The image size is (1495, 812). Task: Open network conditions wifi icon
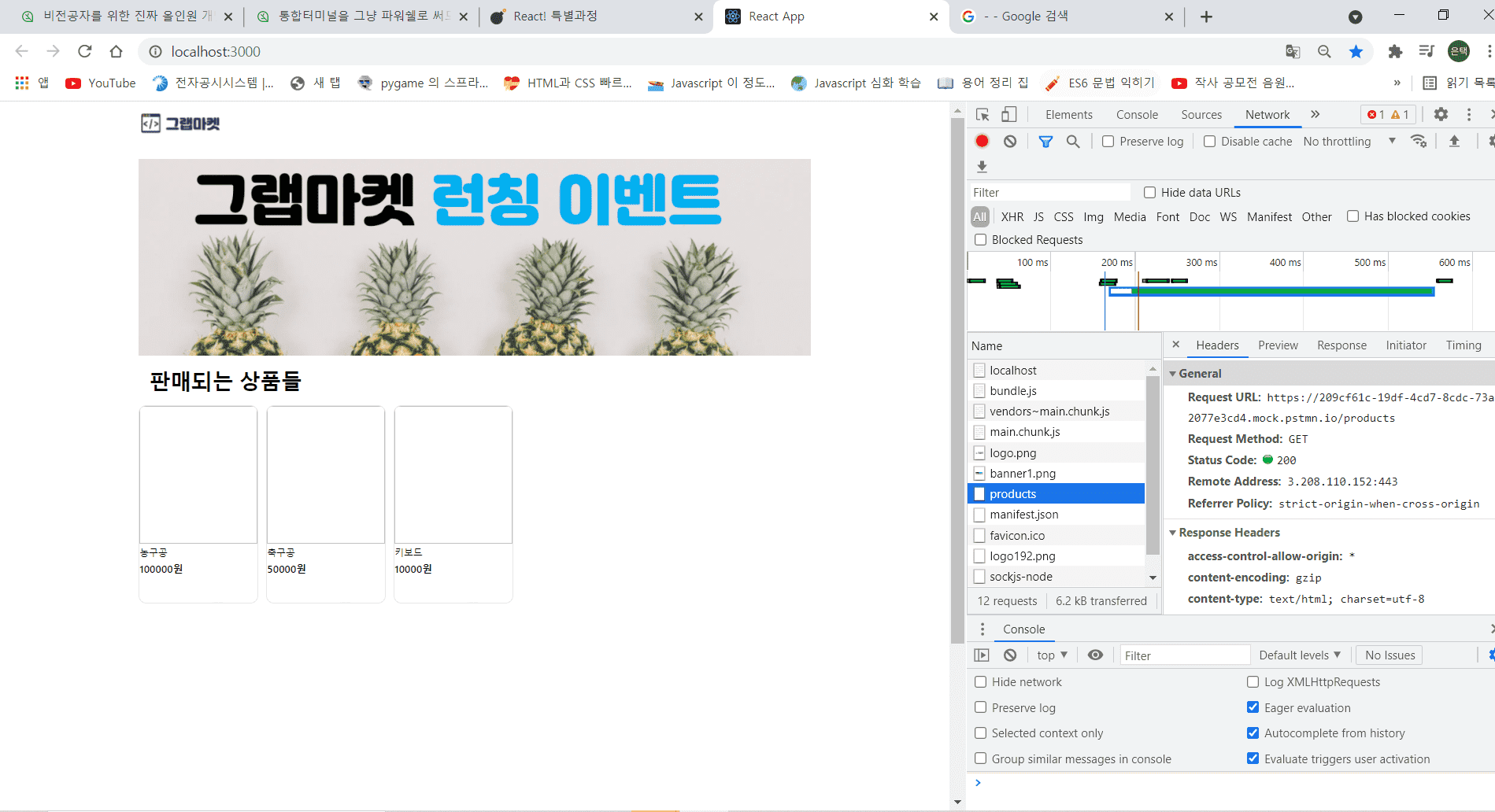[x=1419, y=142]
